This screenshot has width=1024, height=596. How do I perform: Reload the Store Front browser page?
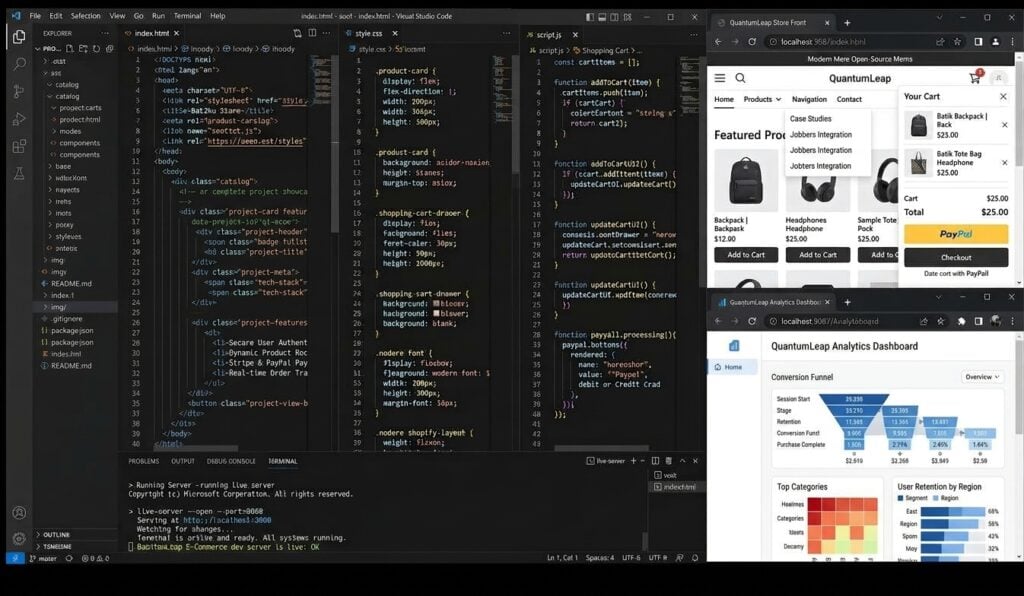click(752, 41)
